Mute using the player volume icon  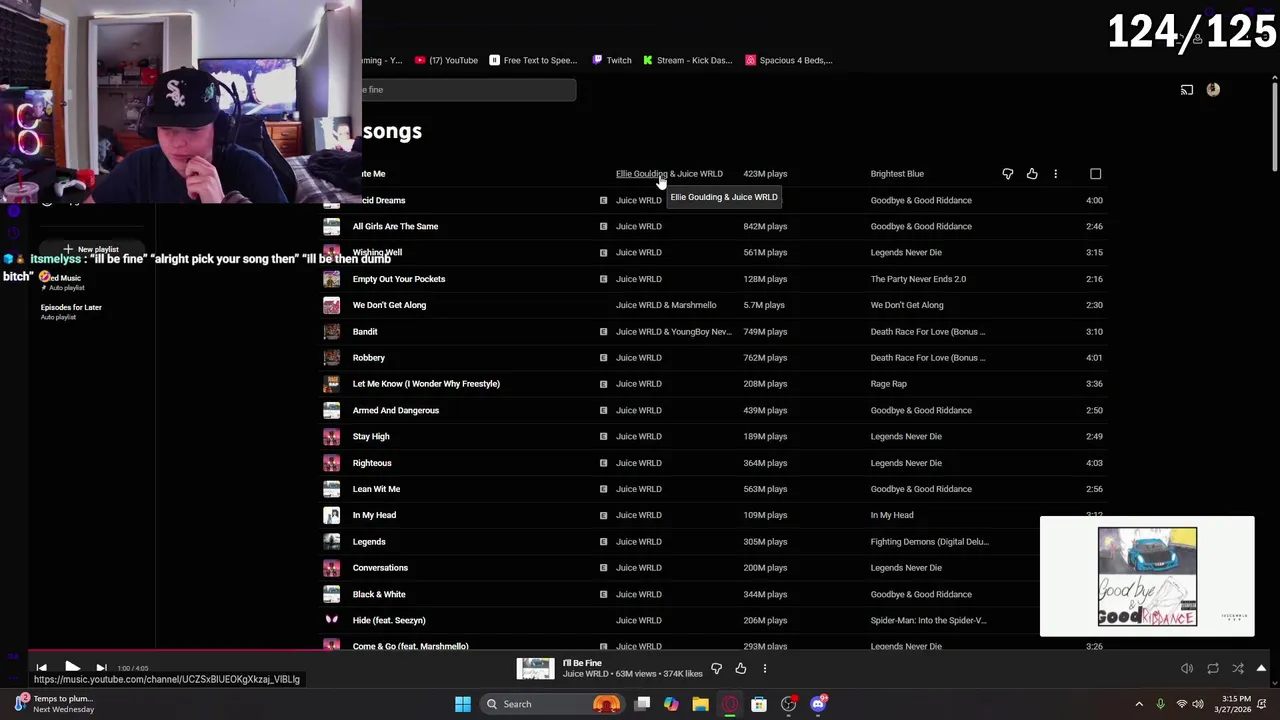tap(1187, 668)
